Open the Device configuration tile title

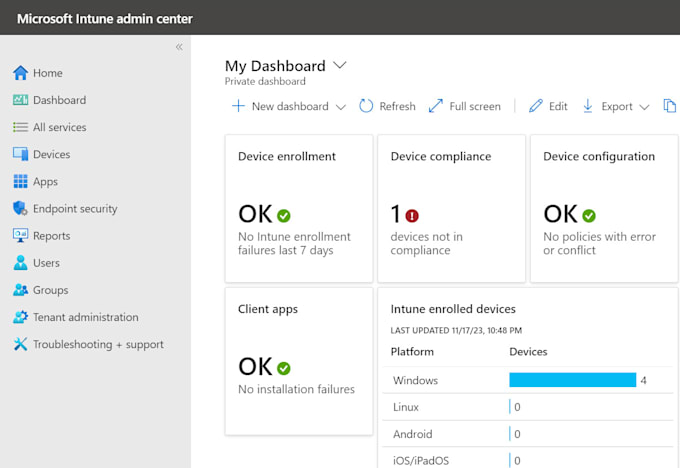coord(599,157)
